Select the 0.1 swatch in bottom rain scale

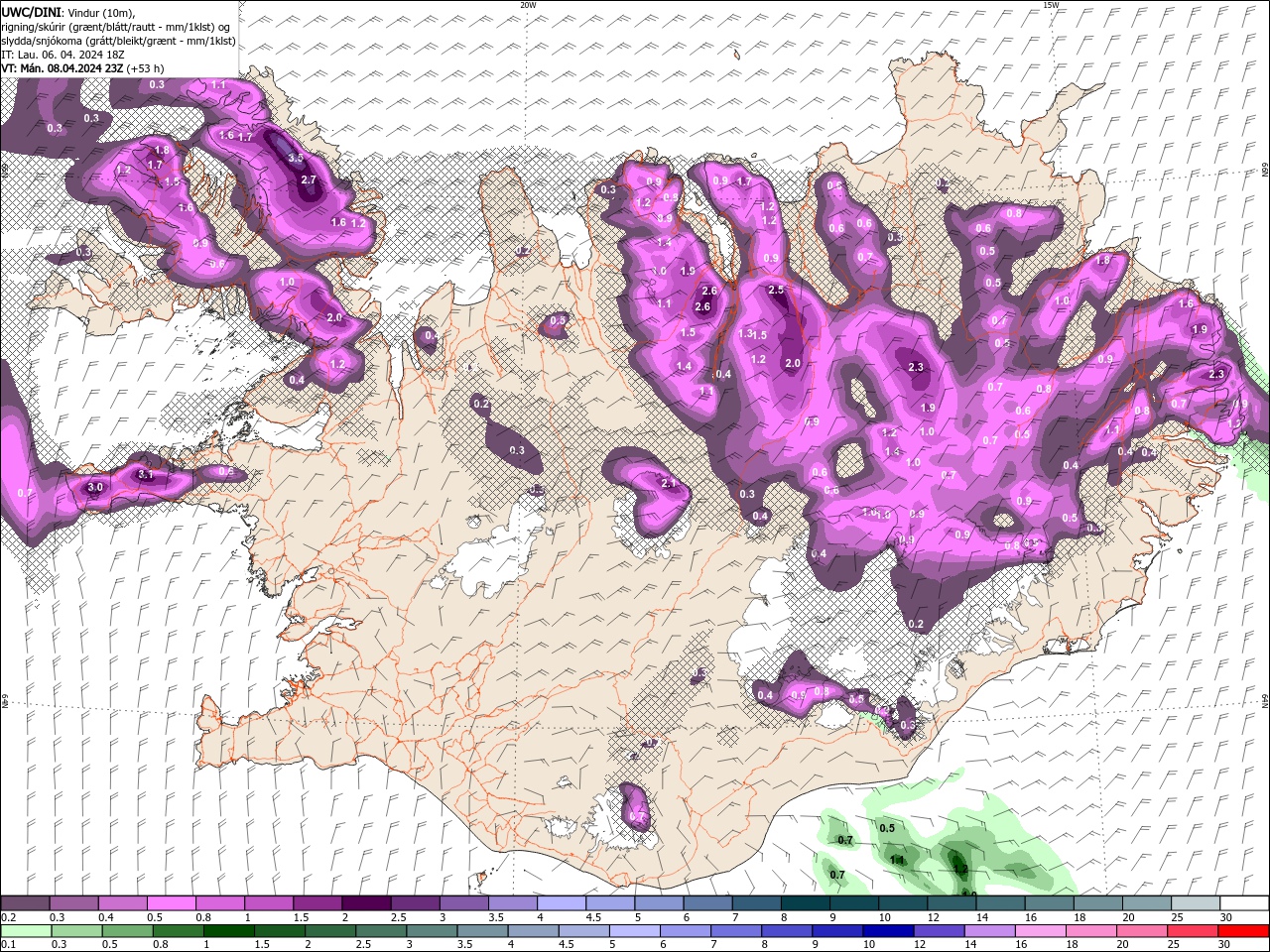tap(26, 931)
